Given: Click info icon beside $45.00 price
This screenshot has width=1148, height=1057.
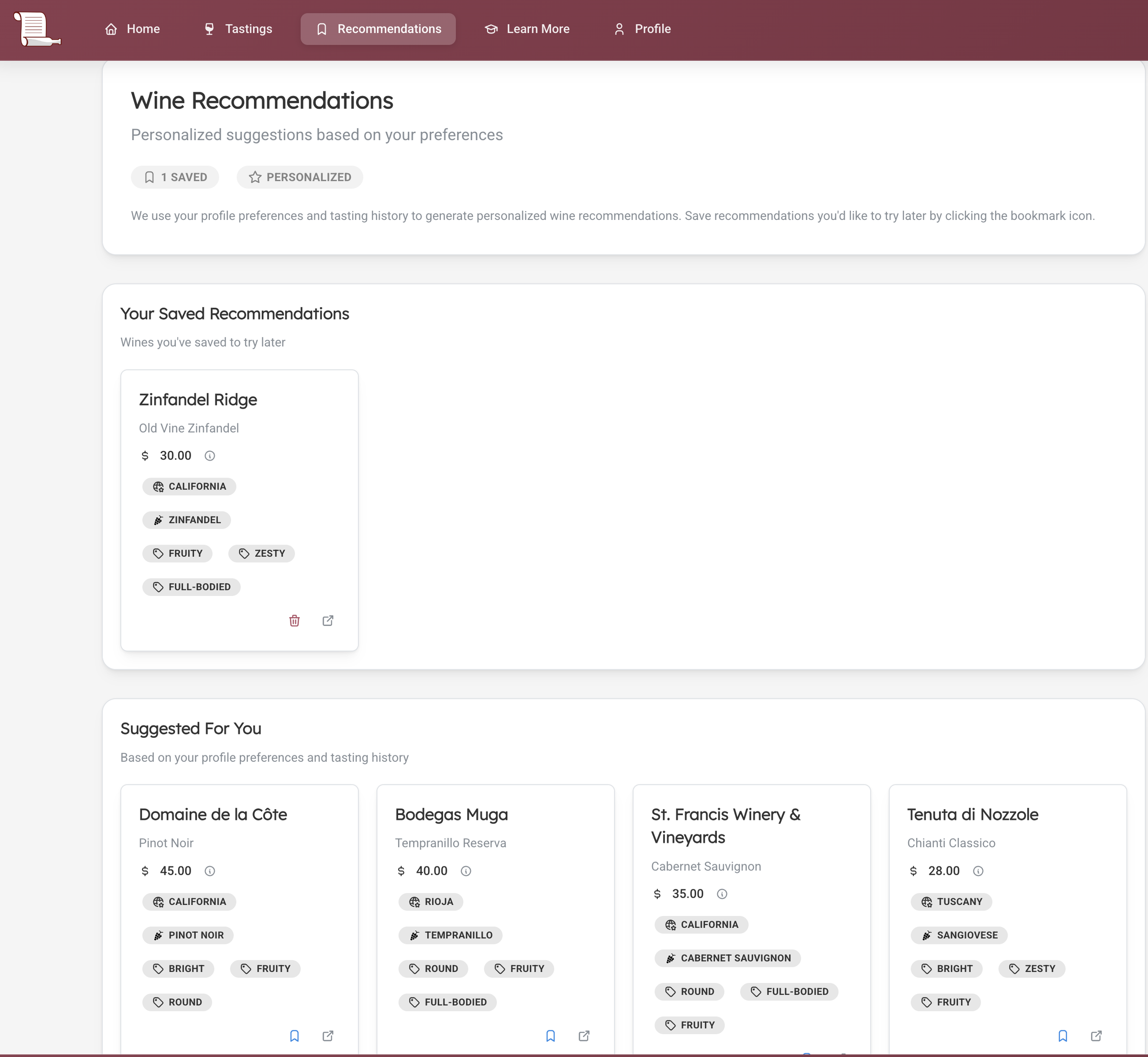Looking at the screenshot, I should pos(210,871).
